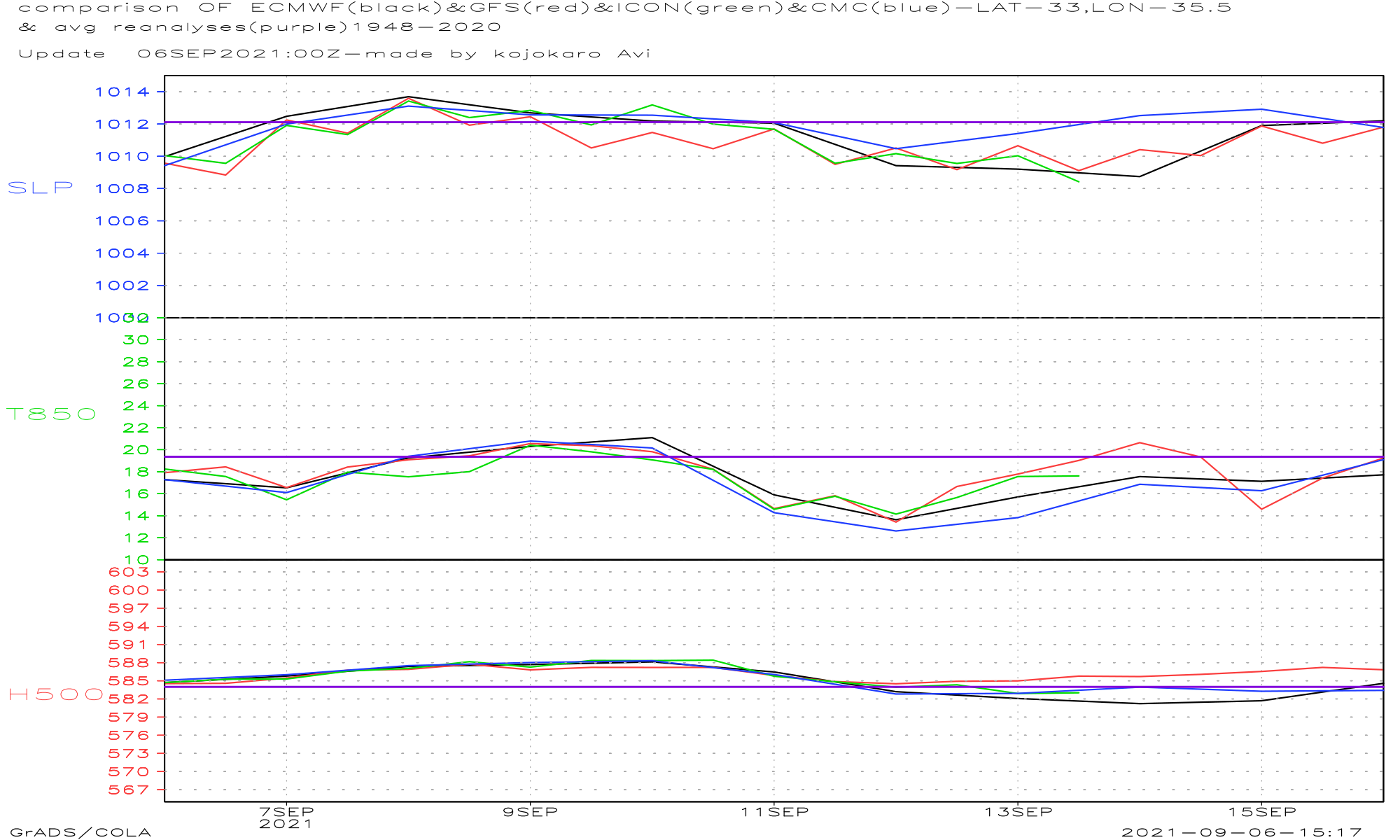Click the 20 temperature axis value
Screen dimensions: 1400x840
pos(135,449)
